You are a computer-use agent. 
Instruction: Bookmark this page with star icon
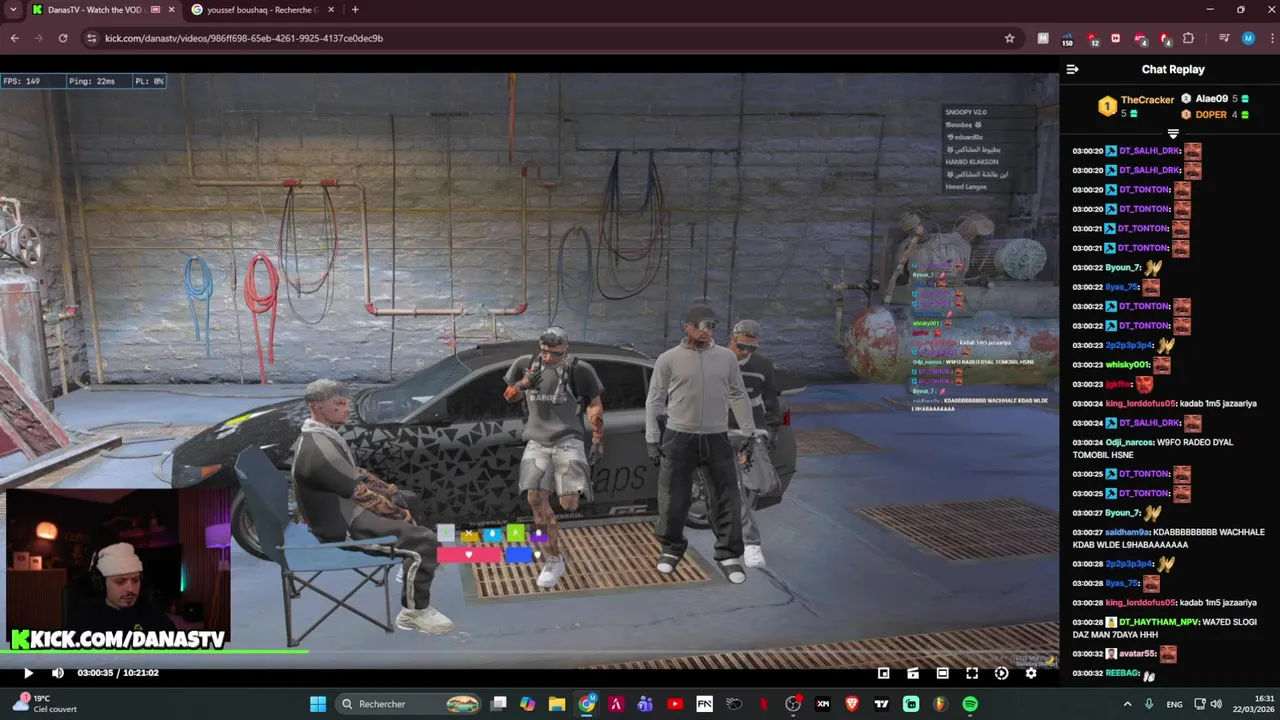pyautogui.click(x=1009, y=38)
